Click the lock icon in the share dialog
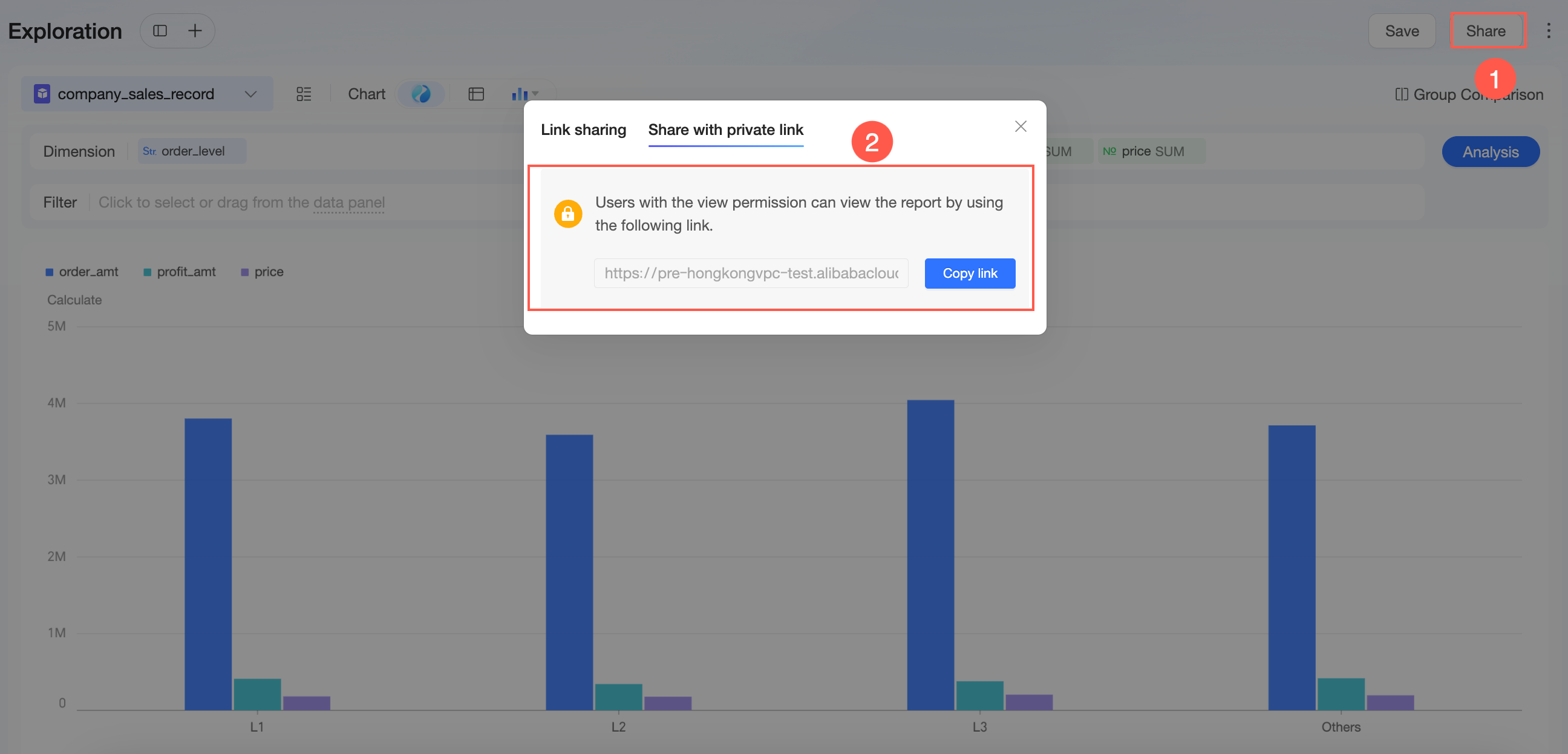 (x=568, y=214)
